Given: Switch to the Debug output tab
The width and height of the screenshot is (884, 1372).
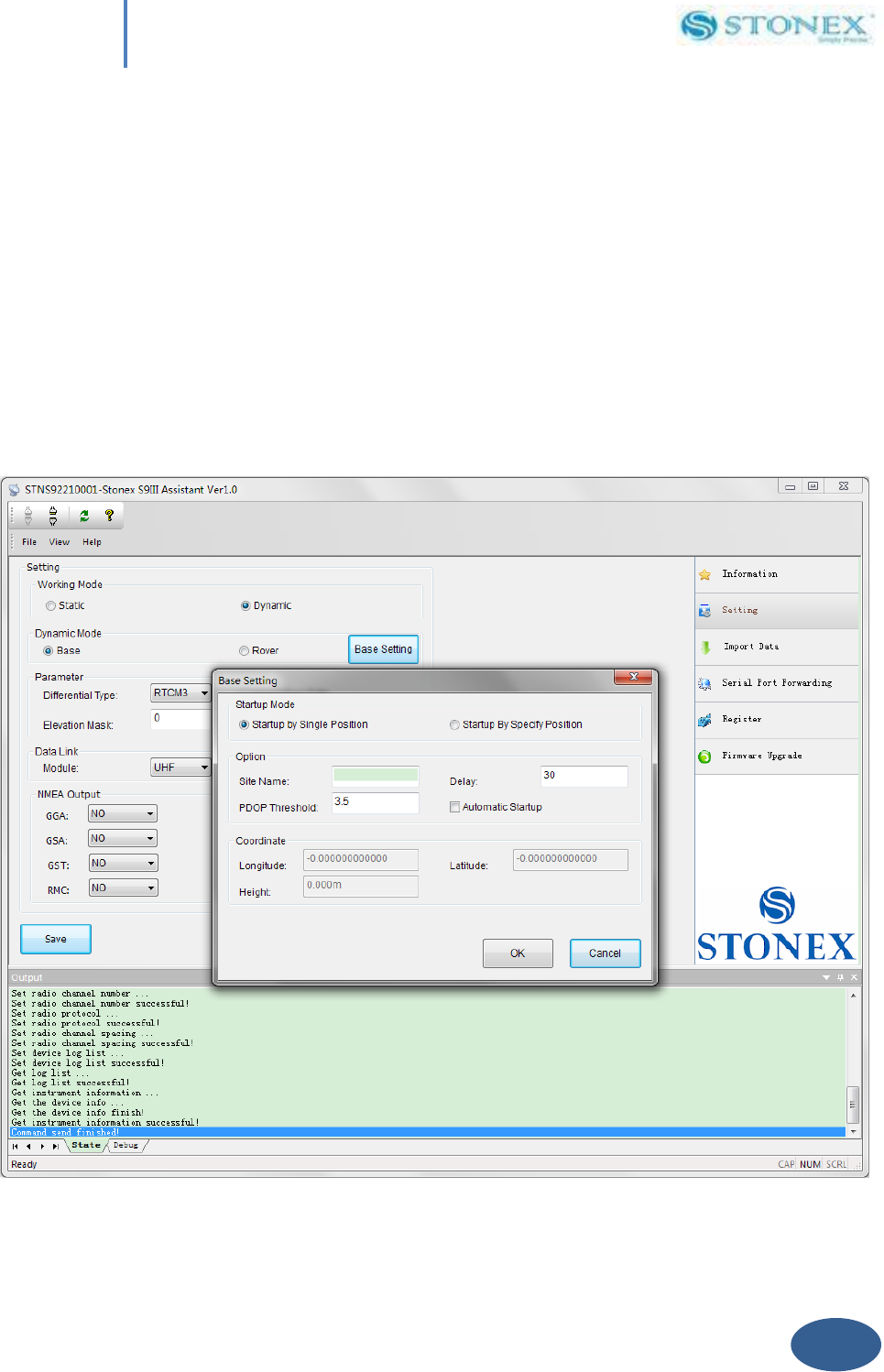Looking at the screenshot, I should pyautogui.click(x=126, y=1146).
